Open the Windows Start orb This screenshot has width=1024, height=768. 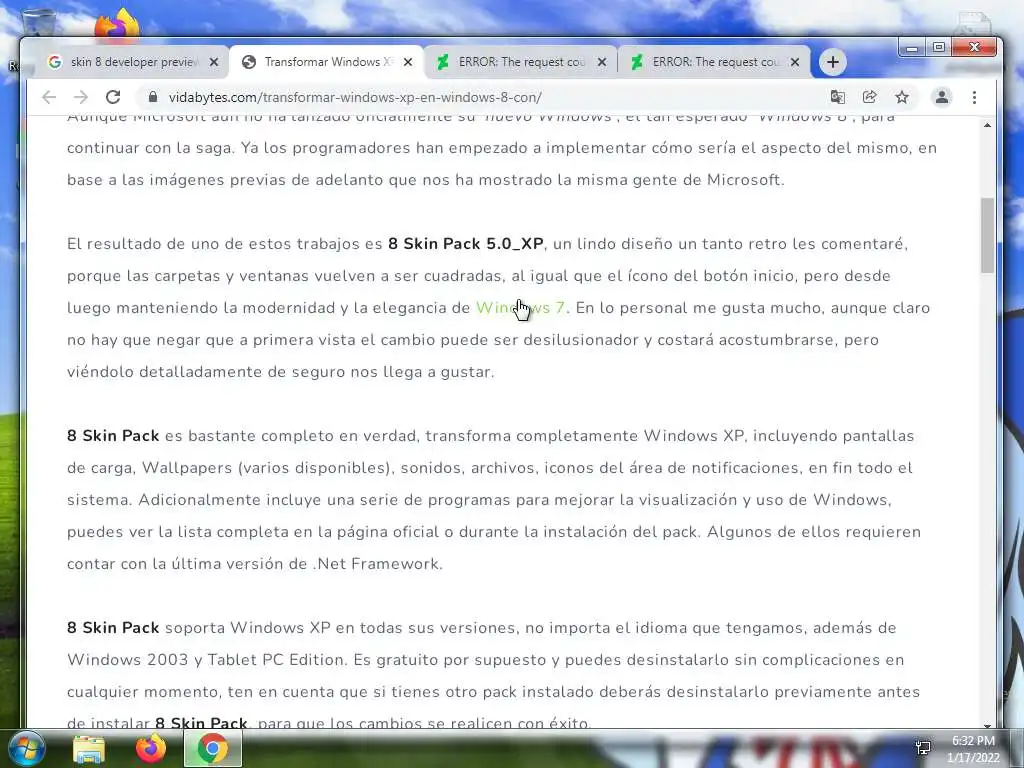pyautogui.click(x=27, y=748)
